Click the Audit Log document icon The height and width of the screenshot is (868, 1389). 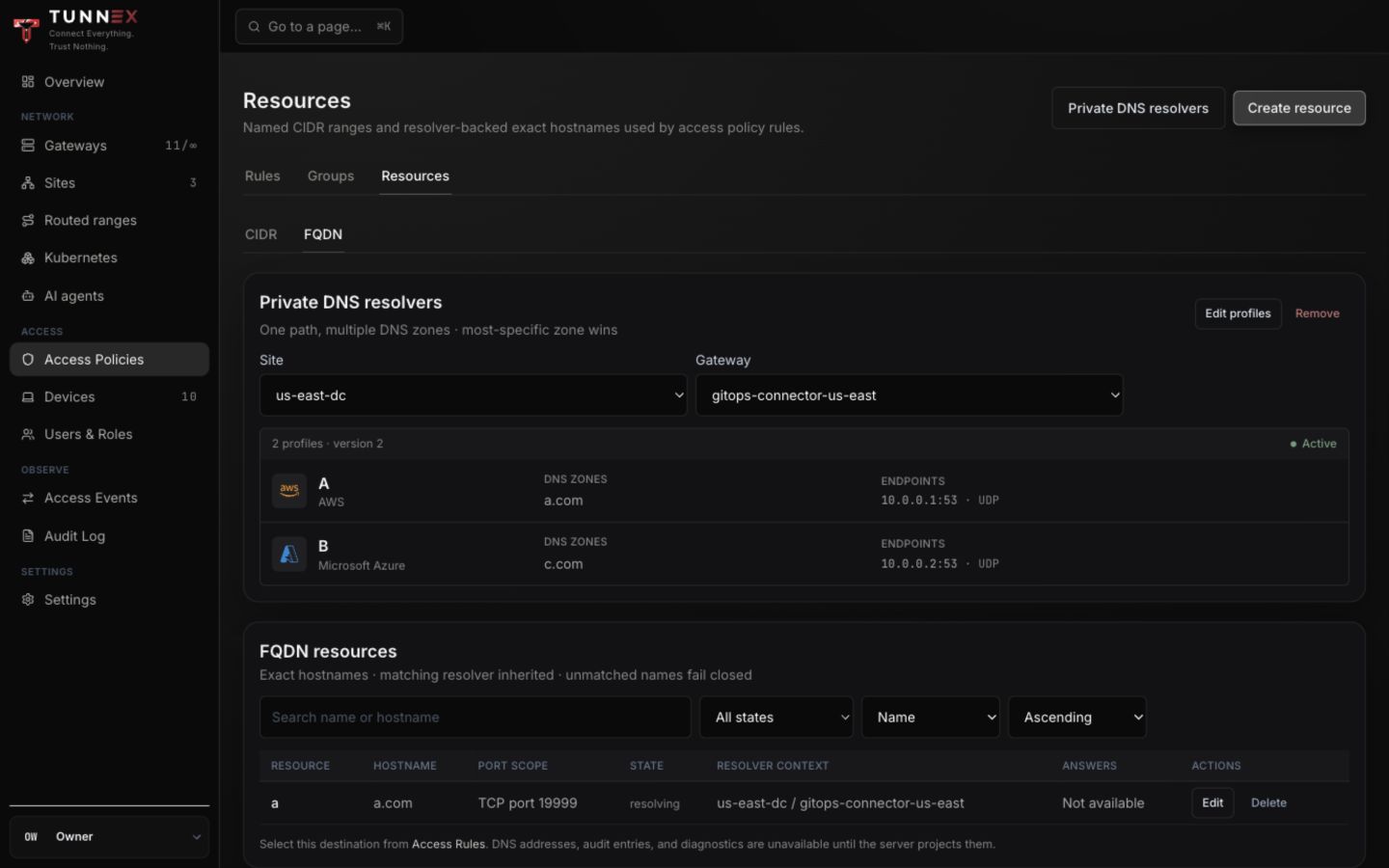point(28,536)
